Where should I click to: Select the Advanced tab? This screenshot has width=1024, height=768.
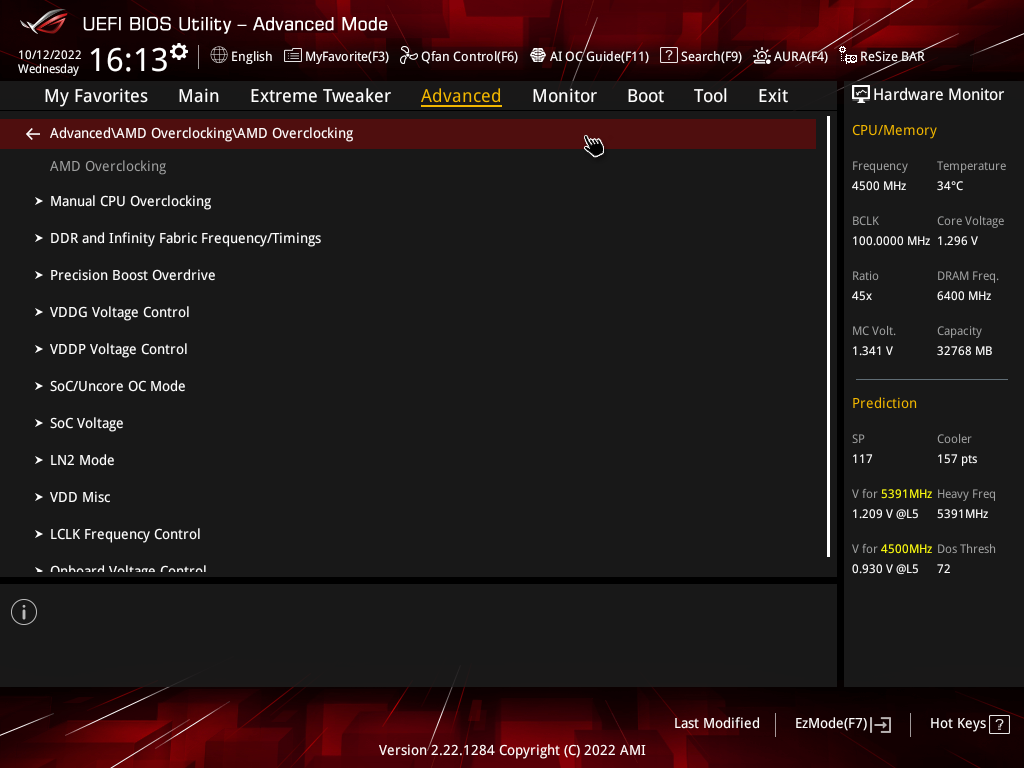pos(461,96)
